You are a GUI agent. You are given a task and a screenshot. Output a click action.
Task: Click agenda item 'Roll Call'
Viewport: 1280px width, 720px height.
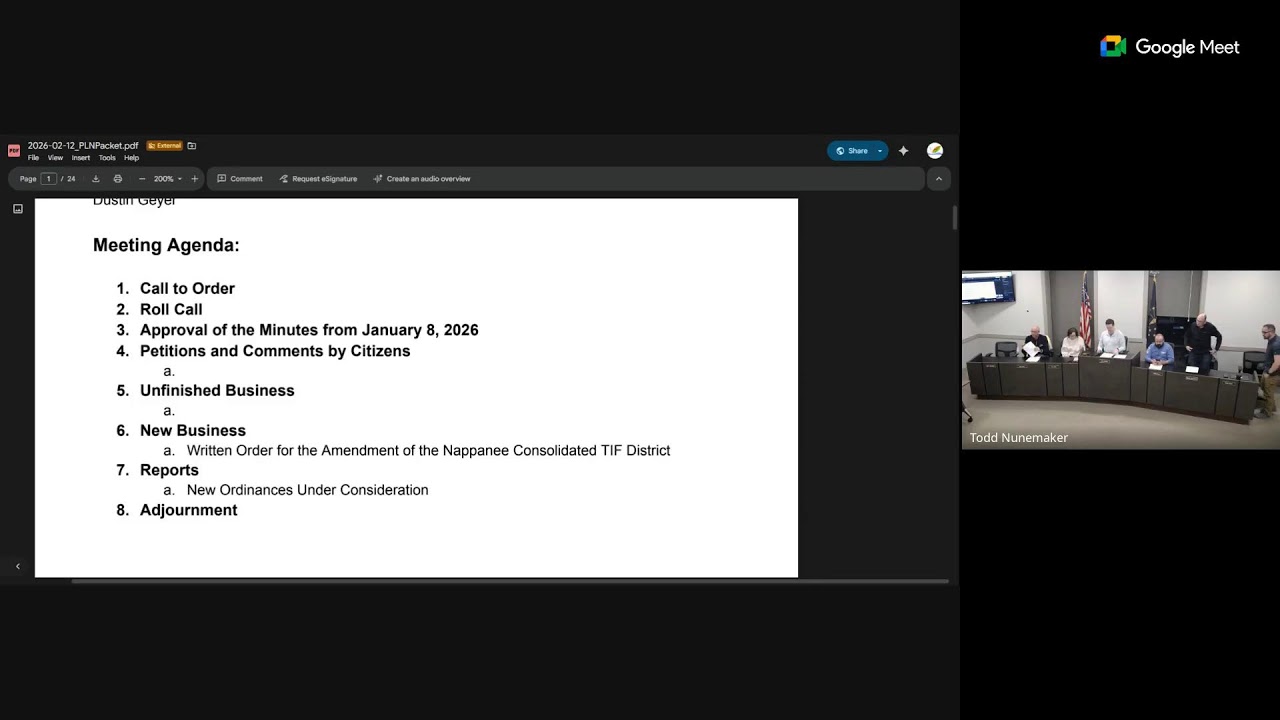coord(171,310)
